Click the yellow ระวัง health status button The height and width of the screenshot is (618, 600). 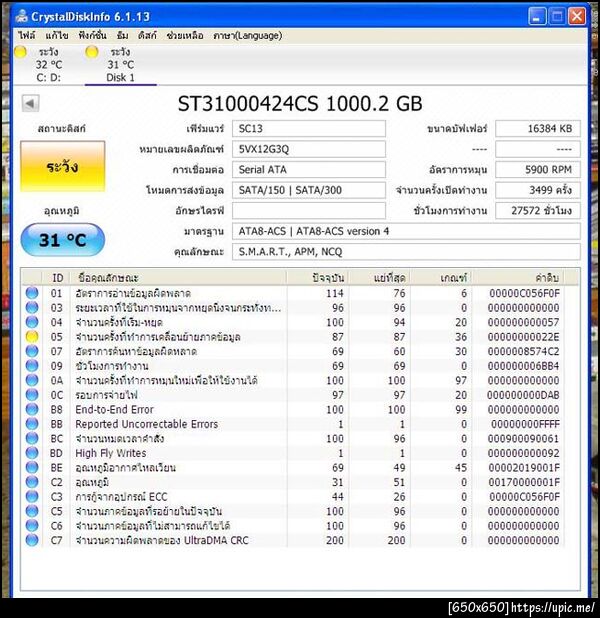point(63,166)
